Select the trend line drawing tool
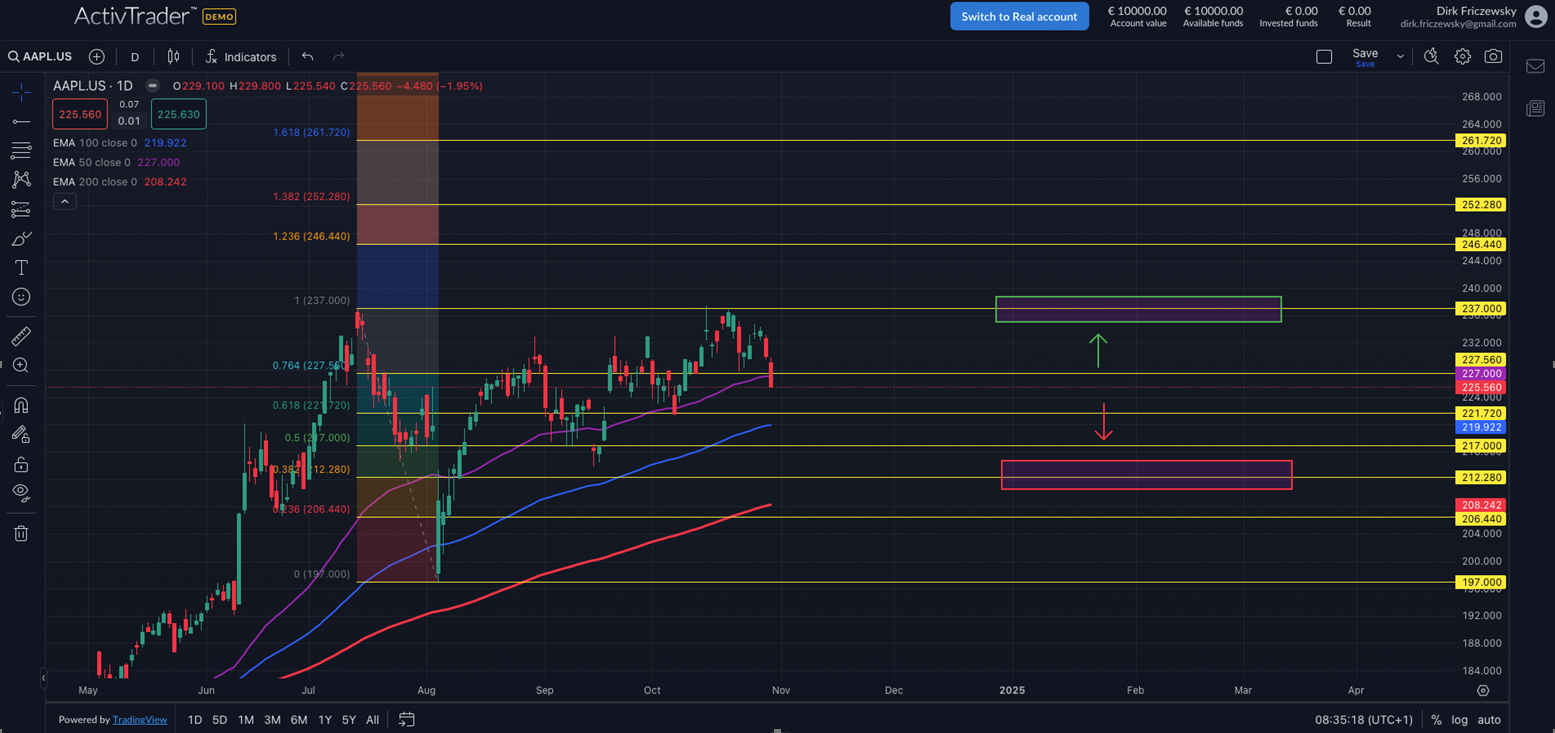Image resolution: width=1555 pixels, height=733 pixels. (x=21, y=121)
